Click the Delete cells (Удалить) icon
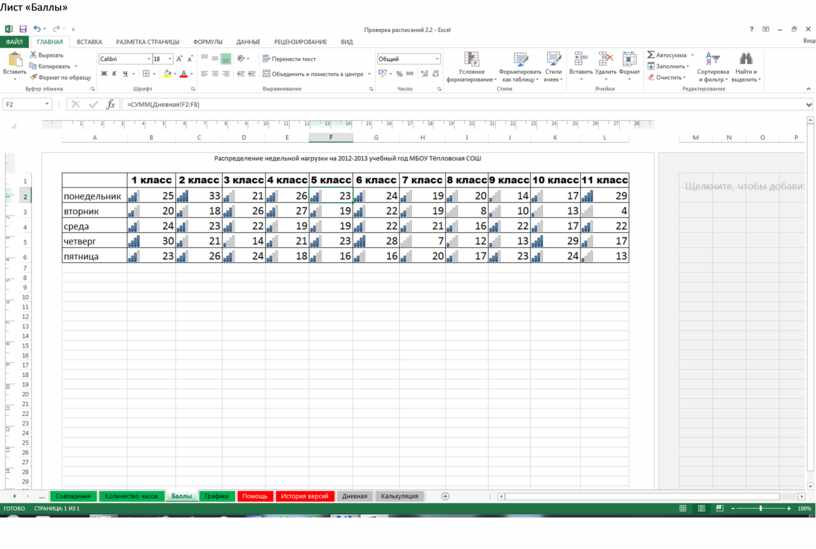Image resolution: width=816 pixels, height=549 pixels. click(x=605, y=60)
